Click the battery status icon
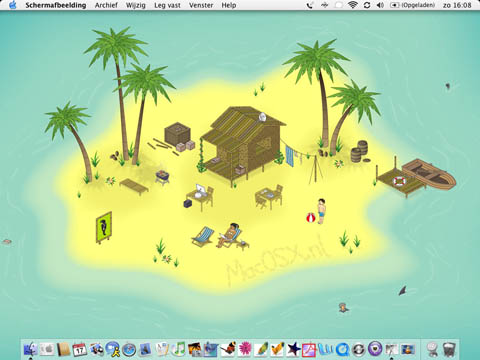480x360 pixels. pos(395,5)
